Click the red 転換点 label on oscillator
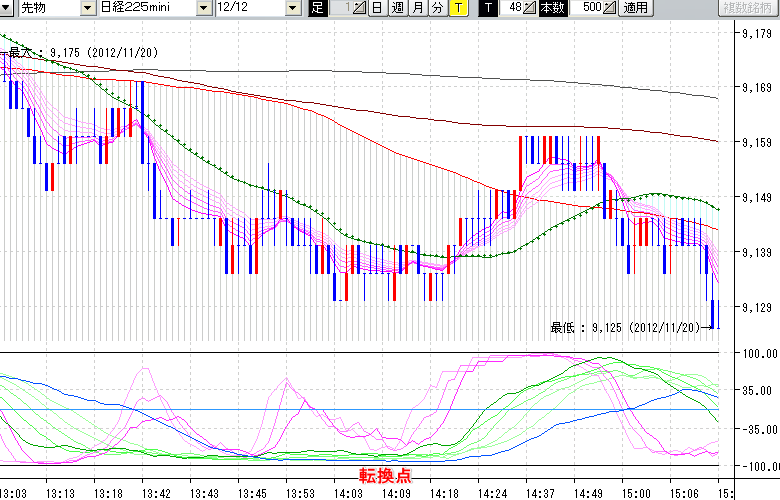Image resolution: width=780 pixels, height=500 pixels. pos(385,476)
